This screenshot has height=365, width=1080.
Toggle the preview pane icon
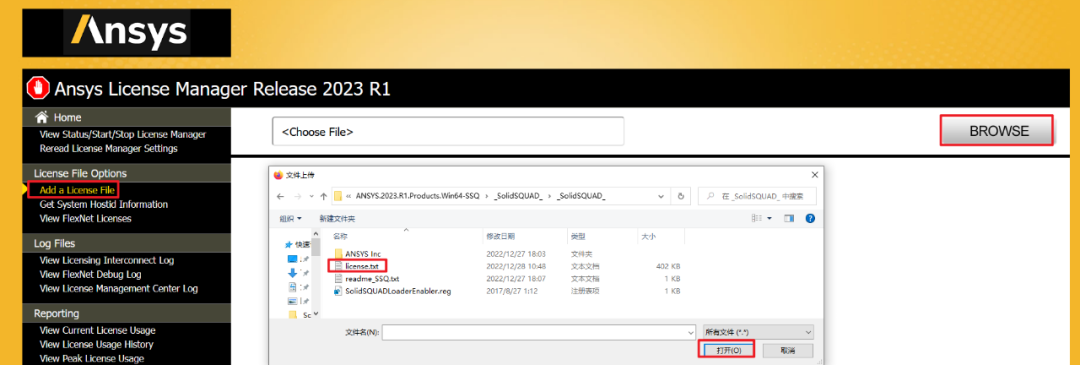click(x=789, y=218)
